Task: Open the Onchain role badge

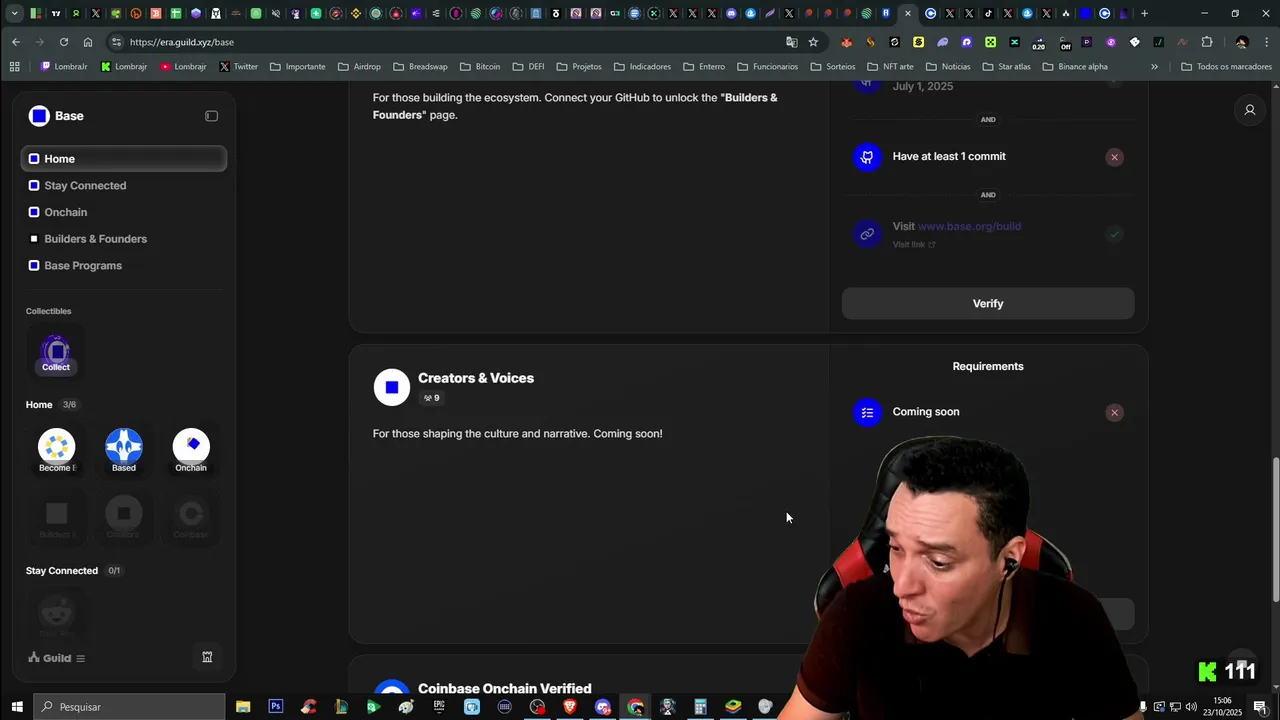Action: (x=191, y=450)
